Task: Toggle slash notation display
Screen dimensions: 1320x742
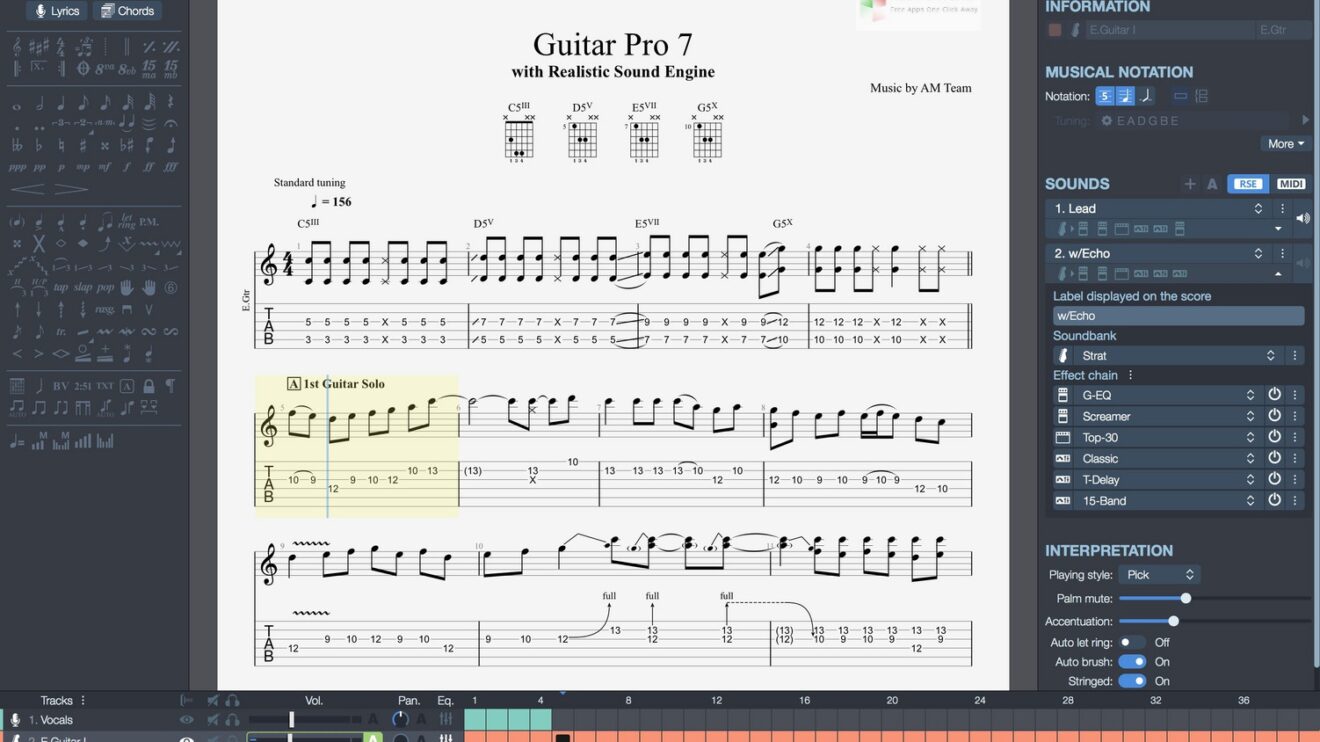Action: [1146, 96]
